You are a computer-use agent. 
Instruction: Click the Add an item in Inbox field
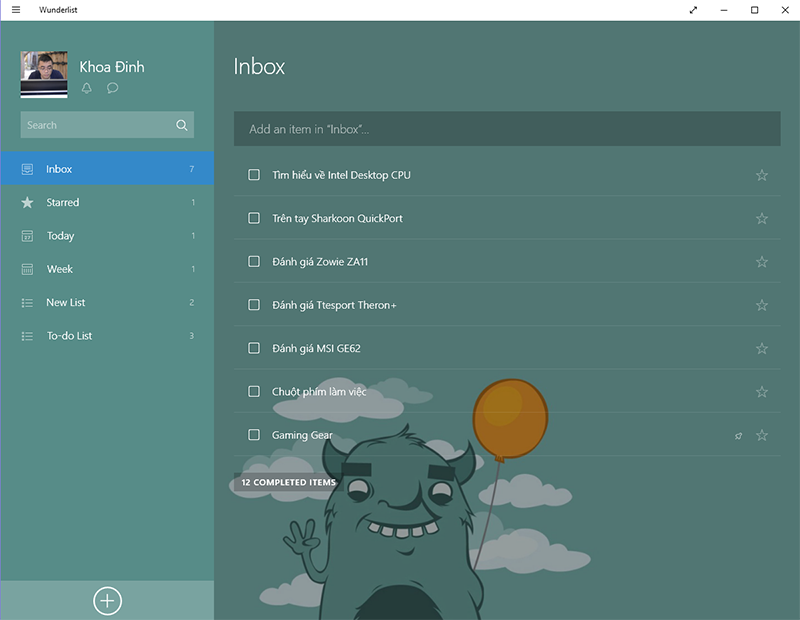(x=507, y=129)
